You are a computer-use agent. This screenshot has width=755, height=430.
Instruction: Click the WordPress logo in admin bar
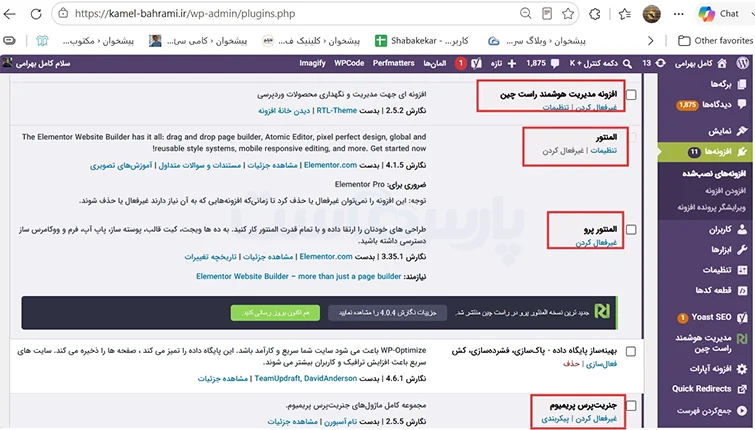coord(743,63)
